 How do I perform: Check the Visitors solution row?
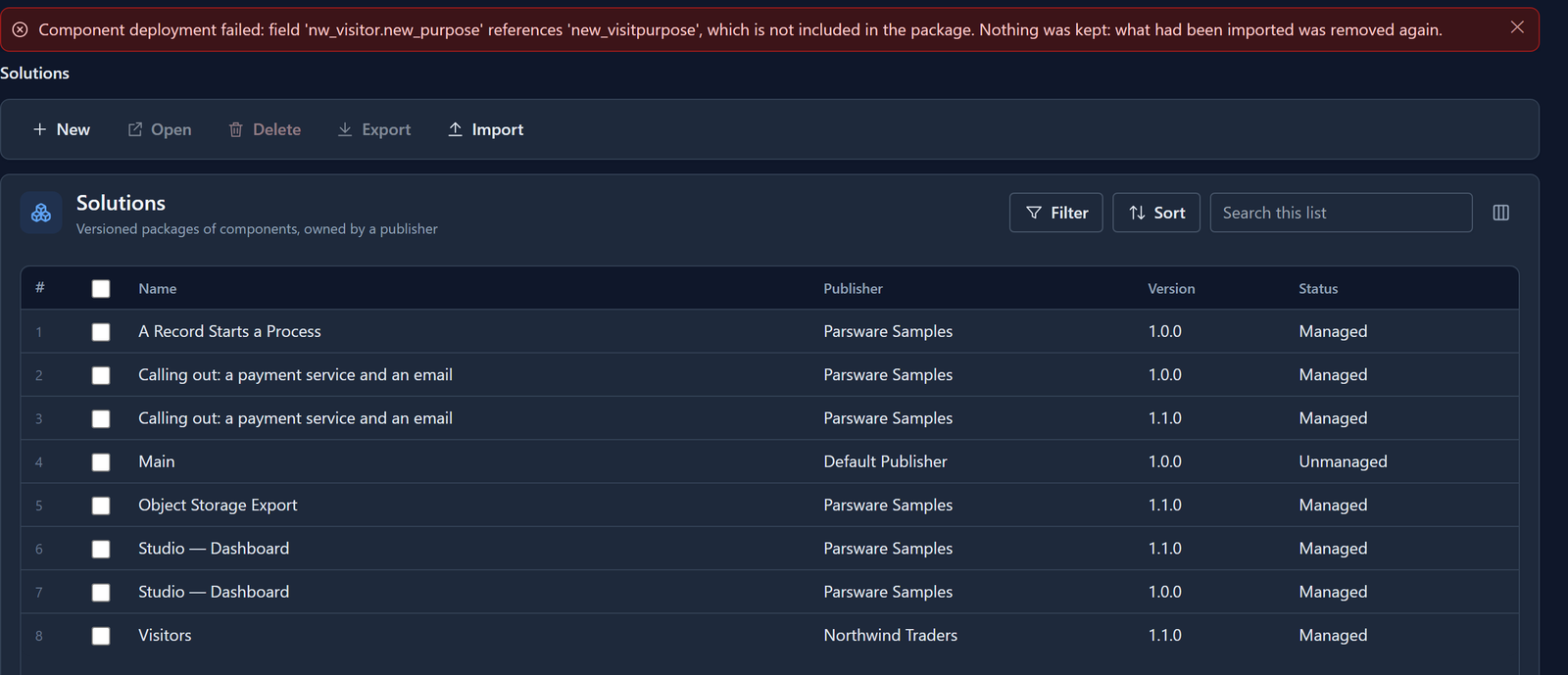pyautogui.click(x=101, y=636)
